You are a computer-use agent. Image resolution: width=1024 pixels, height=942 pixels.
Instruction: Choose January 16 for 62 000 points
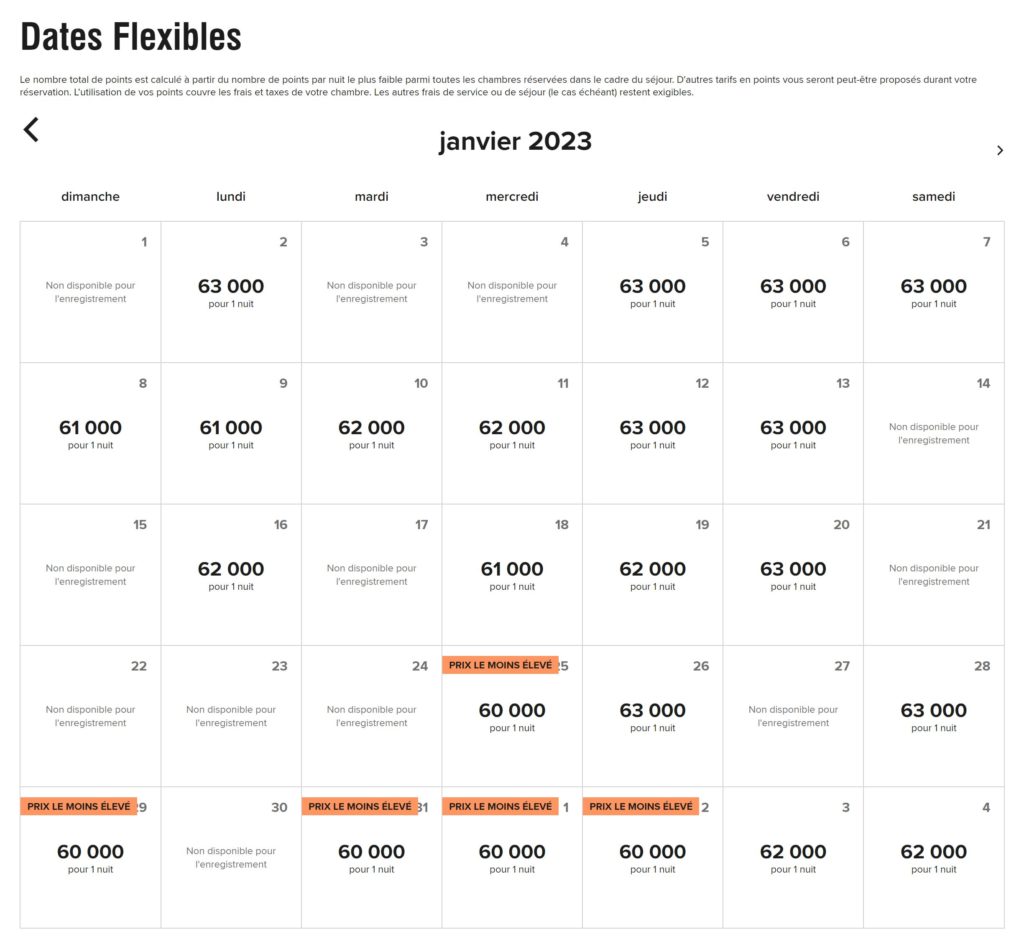click(231, 574)
